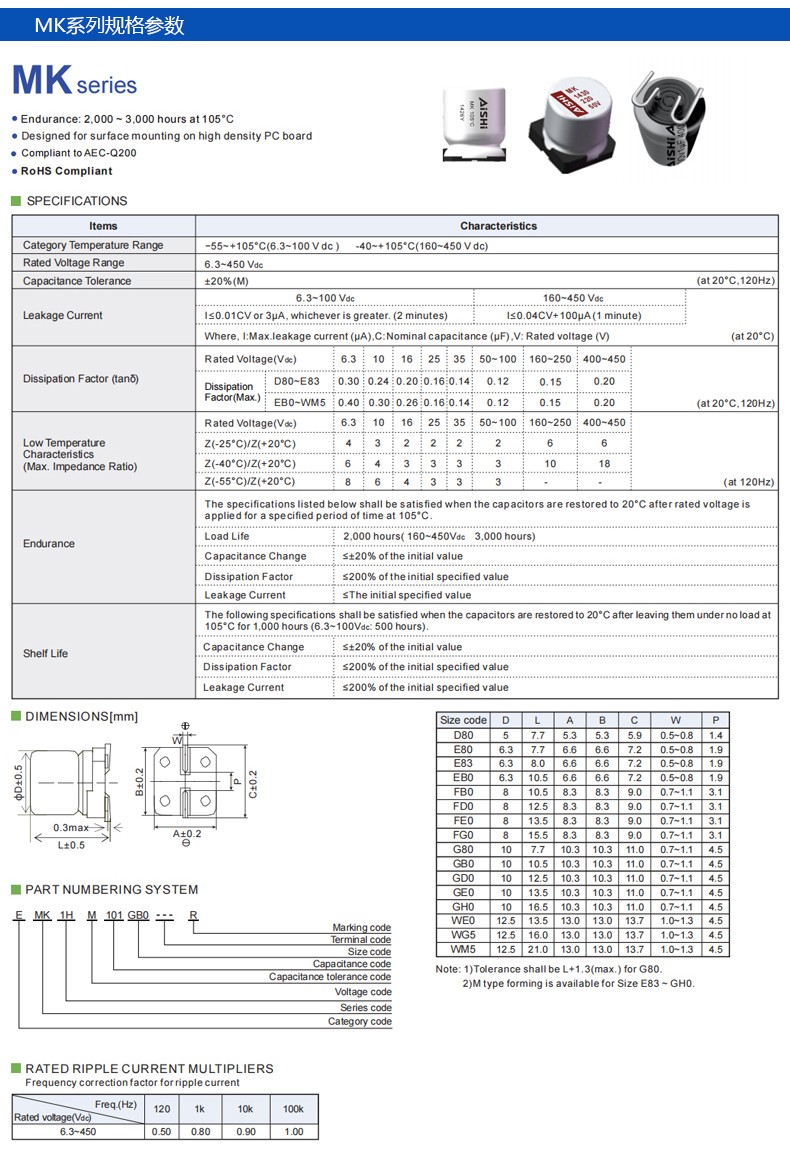
Task: Select the Marking code label
Action: 362,928
